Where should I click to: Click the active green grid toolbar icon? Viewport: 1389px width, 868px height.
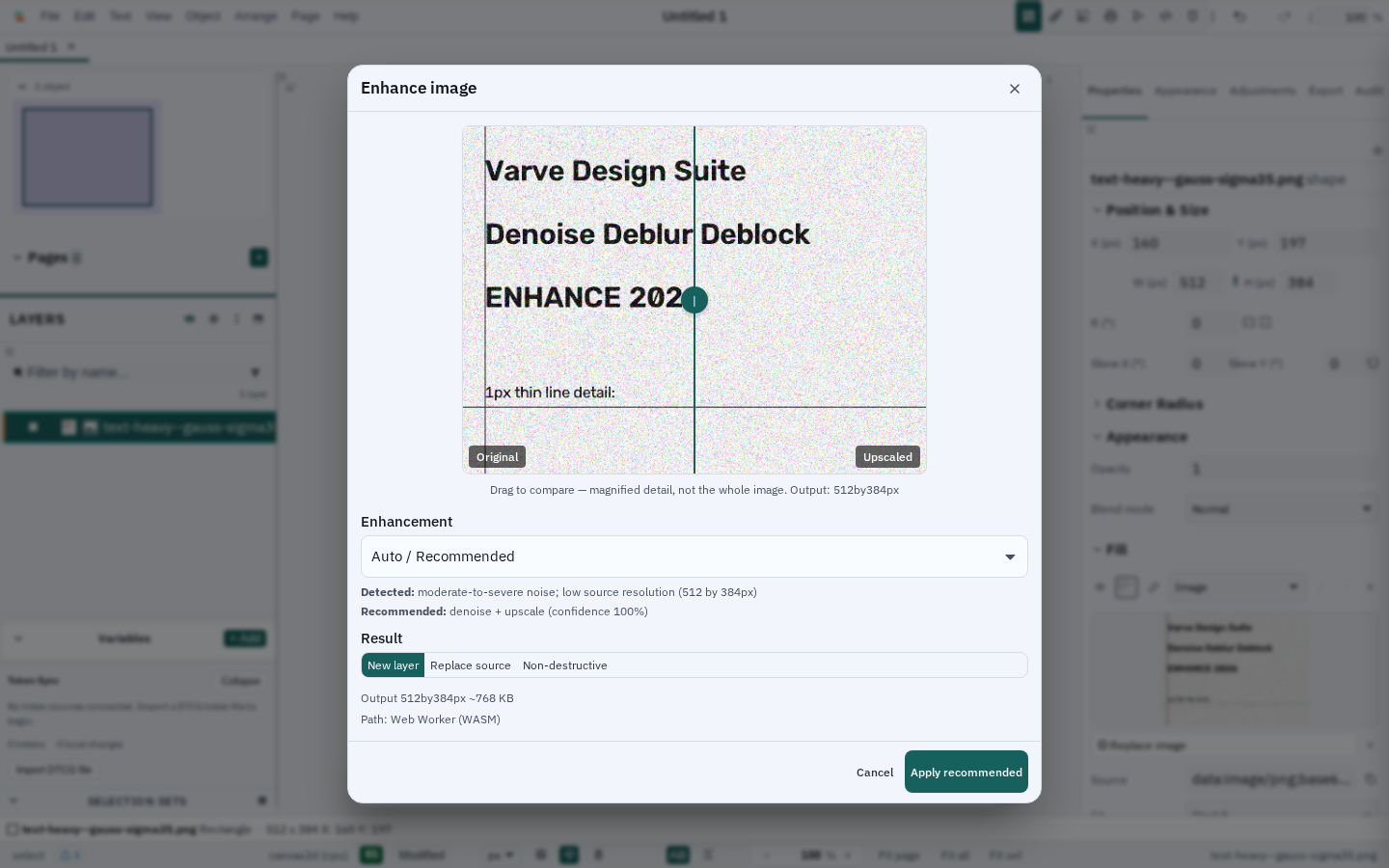1028,16
